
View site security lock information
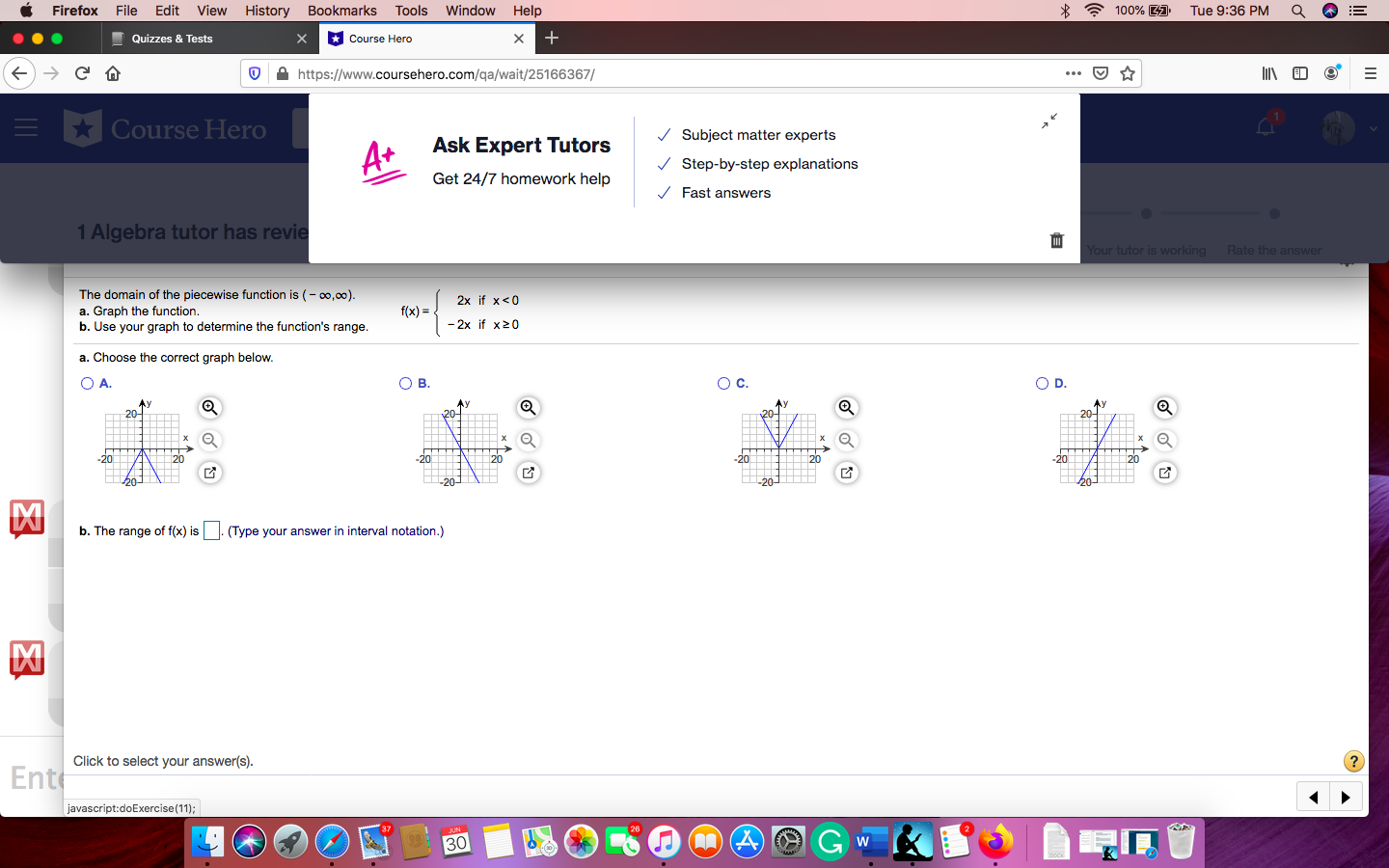click(x=283, y=73)
